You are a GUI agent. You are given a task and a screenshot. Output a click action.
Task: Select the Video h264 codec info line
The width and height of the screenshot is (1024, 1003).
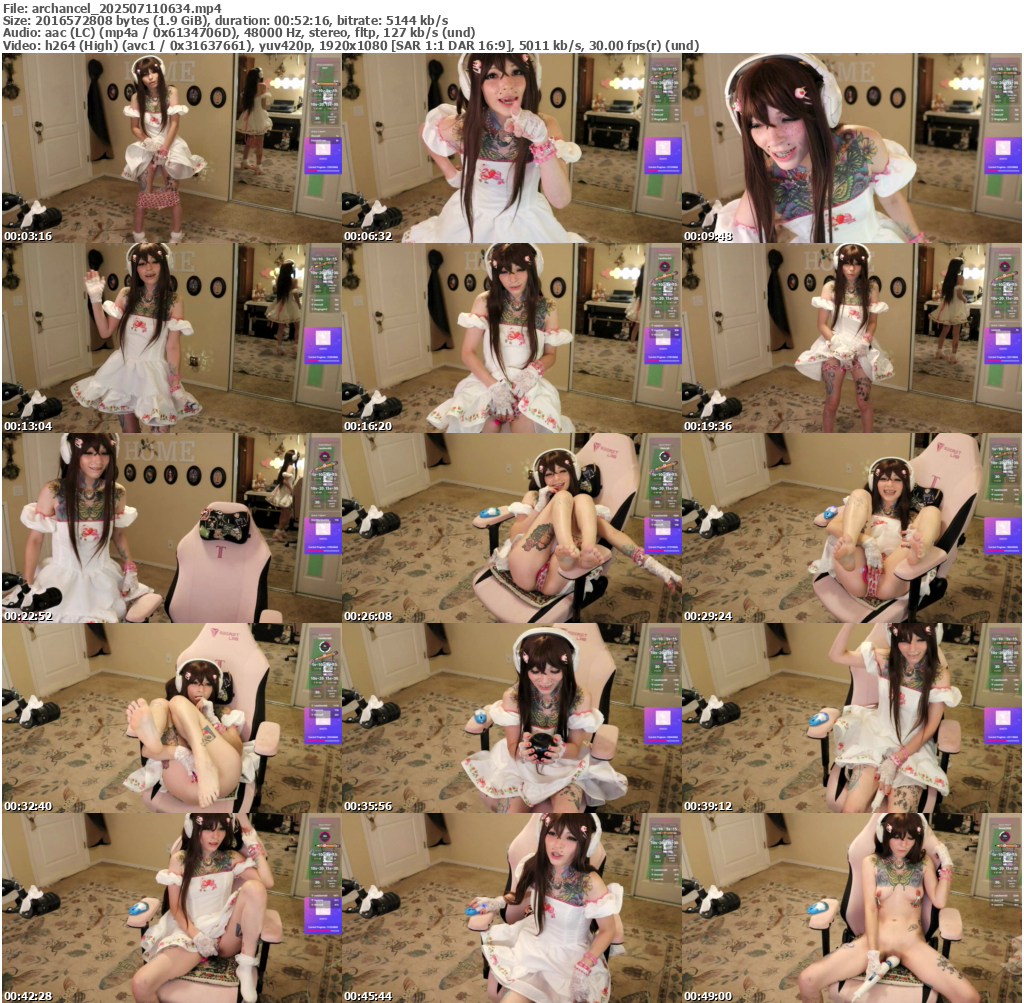click(x=351, y=45)
